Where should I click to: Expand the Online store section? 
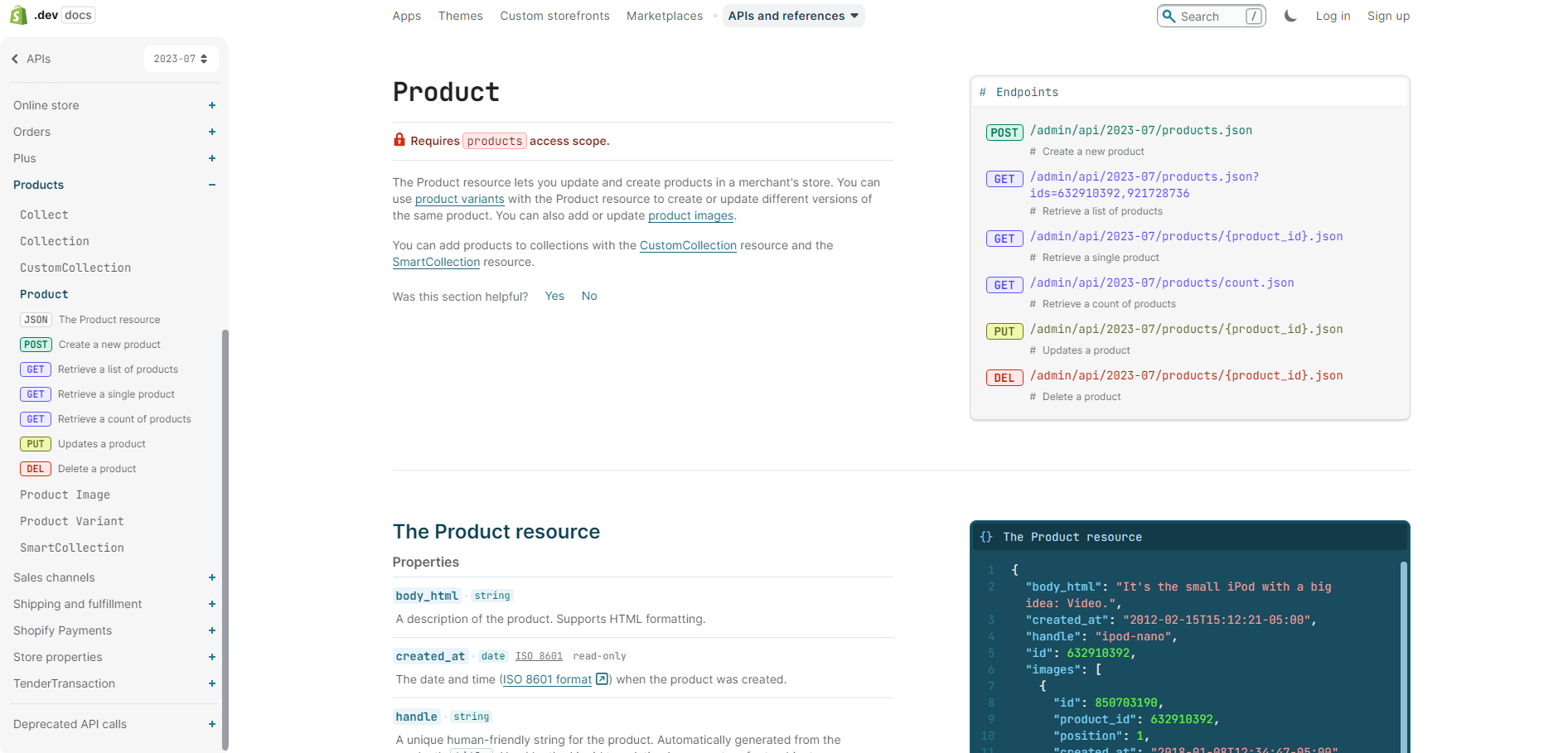[x=212, y=105]
